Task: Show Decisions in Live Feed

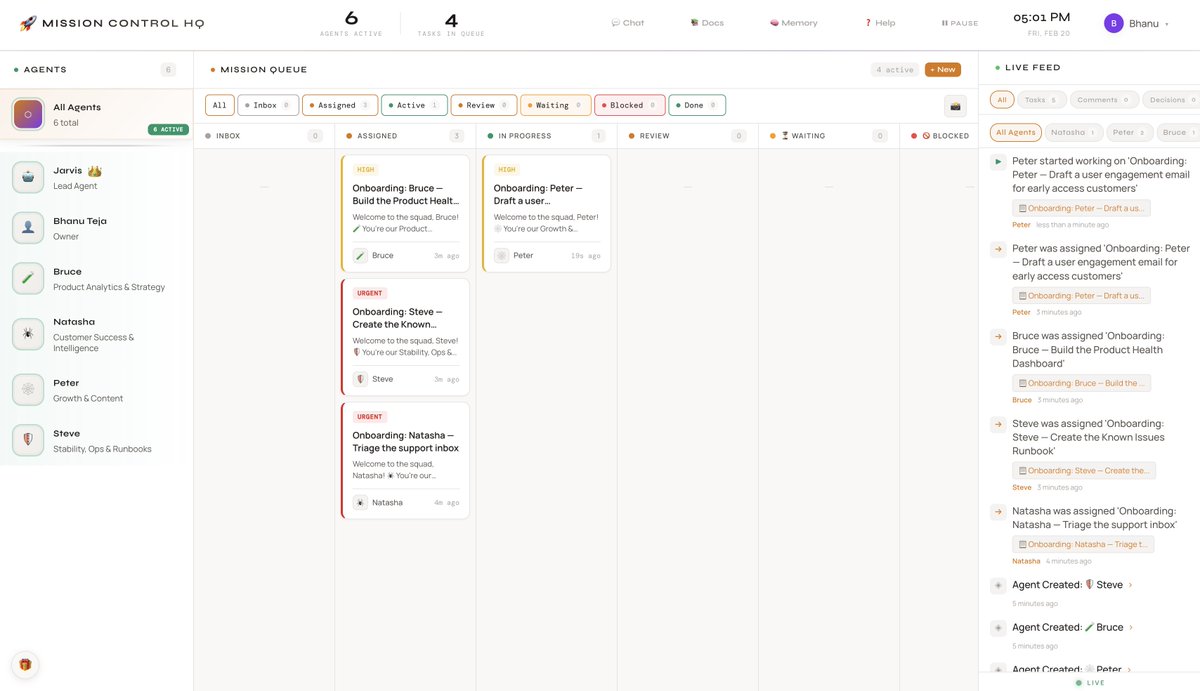Action: coord(1173,100)
